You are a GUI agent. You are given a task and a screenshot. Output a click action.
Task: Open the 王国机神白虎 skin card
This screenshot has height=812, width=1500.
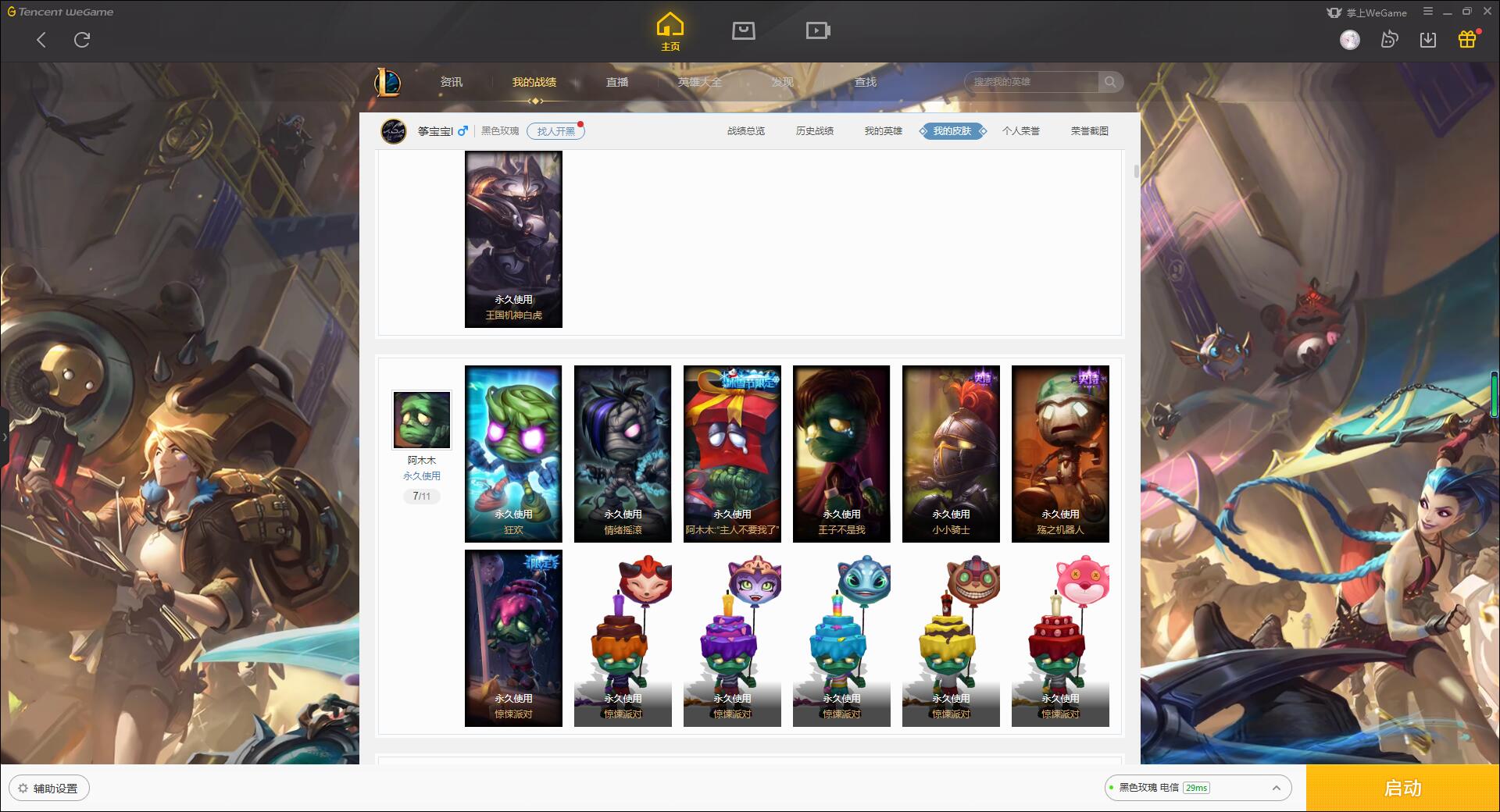(513, 239)
